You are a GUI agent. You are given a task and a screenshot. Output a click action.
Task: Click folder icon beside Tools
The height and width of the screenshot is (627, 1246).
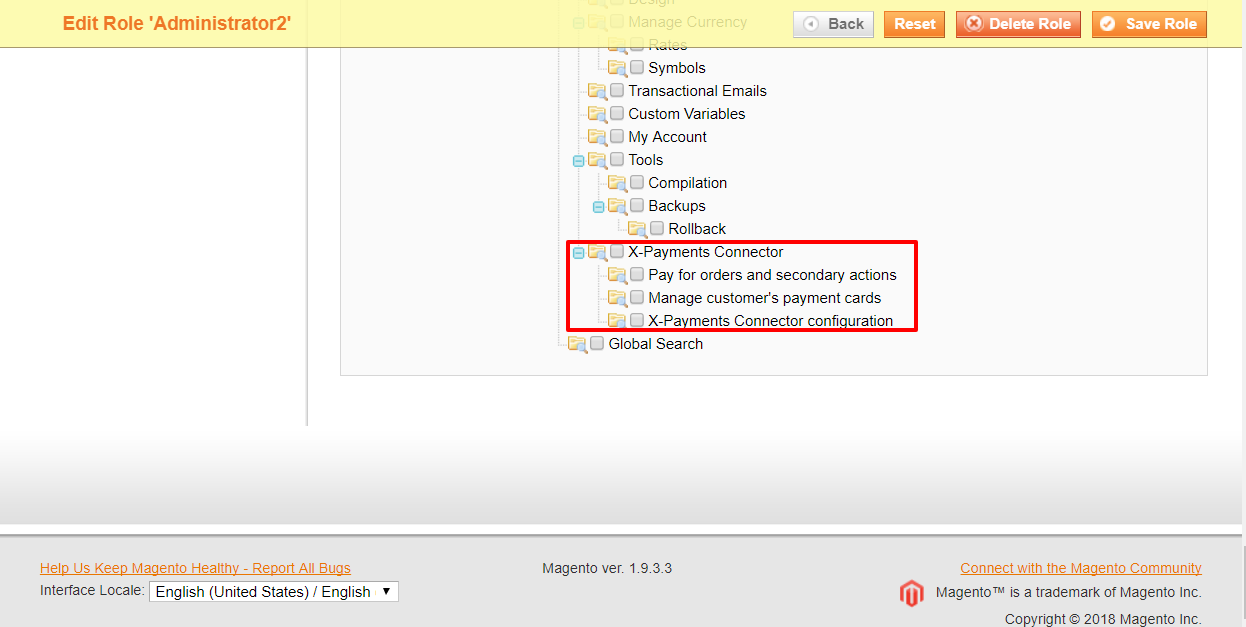pos(597,160)
